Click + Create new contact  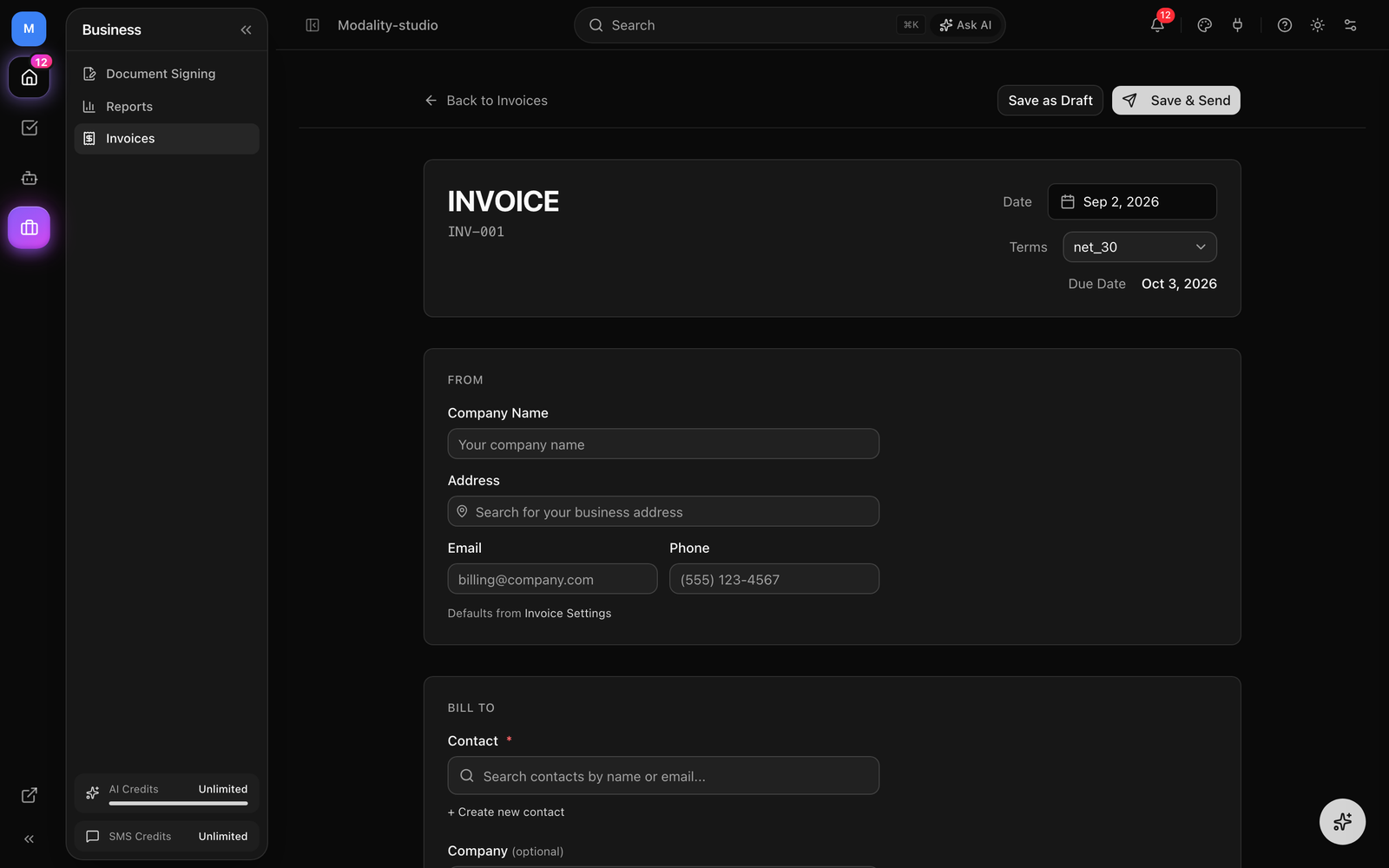(x=506, y=812)
